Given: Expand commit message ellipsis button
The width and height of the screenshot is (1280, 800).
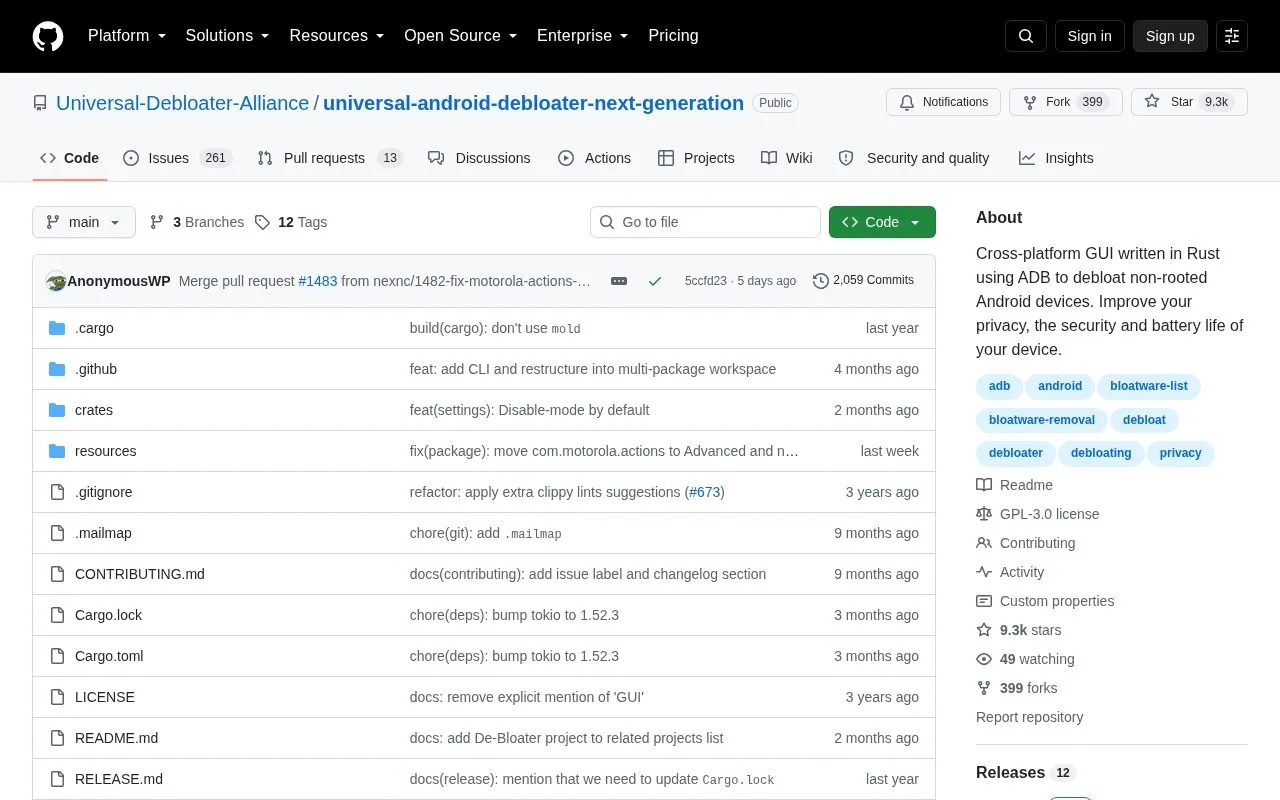Looking at the screenshot, I should pyautogui.click(x=619, y=281).
